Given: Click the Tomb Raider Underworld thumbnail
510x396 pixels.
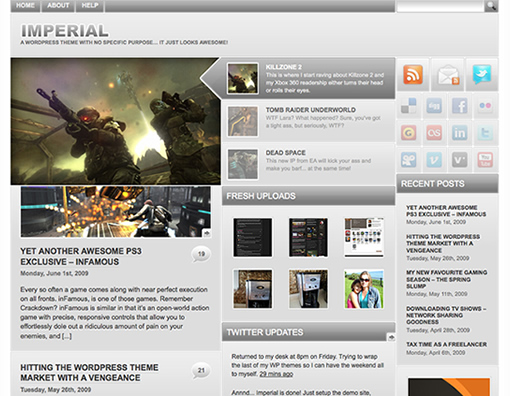Looking at the screenshot, I should tap(243, 121).
